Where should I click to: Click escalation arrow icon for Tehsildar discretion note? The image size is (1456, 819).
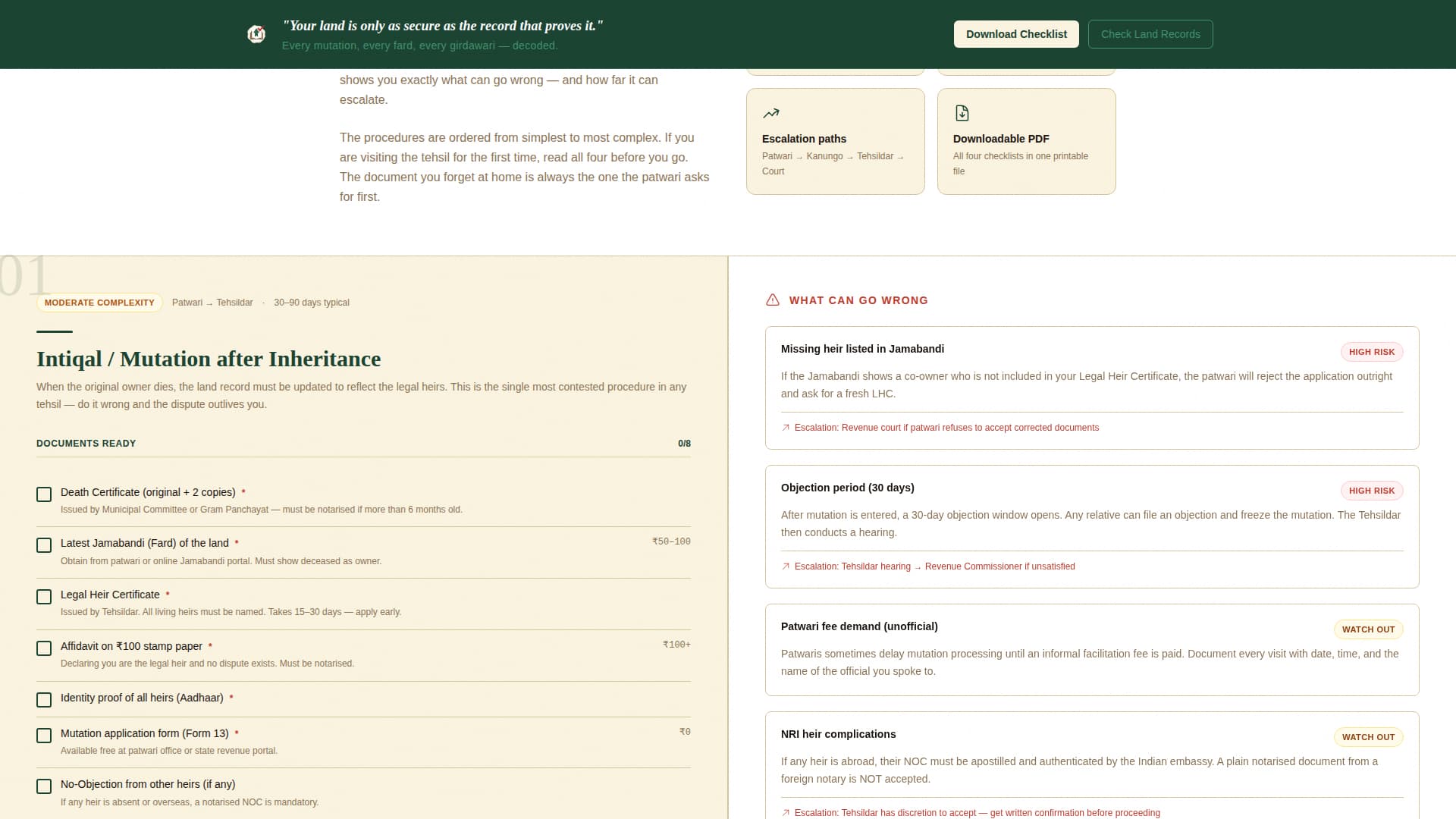click(x=786, y=813)
